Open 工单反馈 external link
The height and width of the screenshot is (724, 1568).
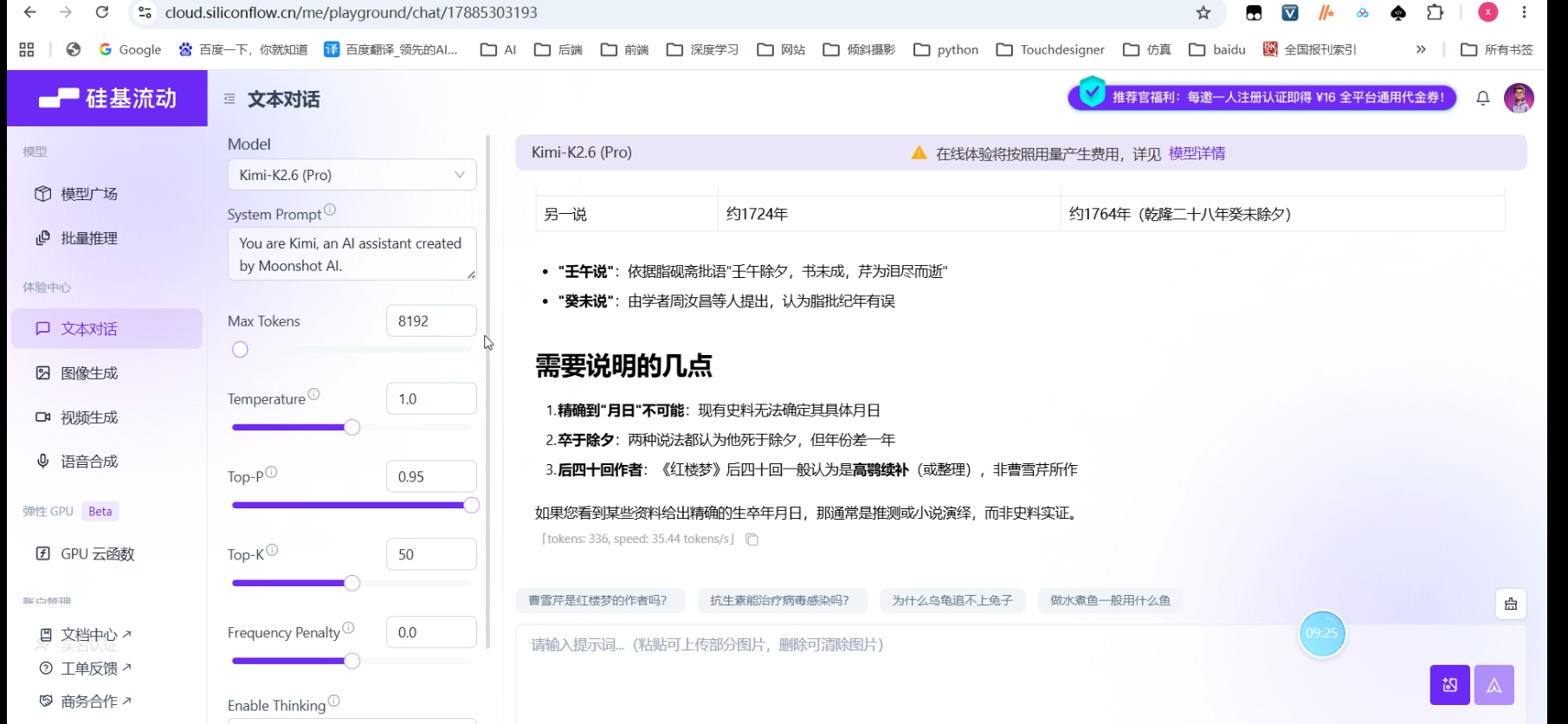85,668
